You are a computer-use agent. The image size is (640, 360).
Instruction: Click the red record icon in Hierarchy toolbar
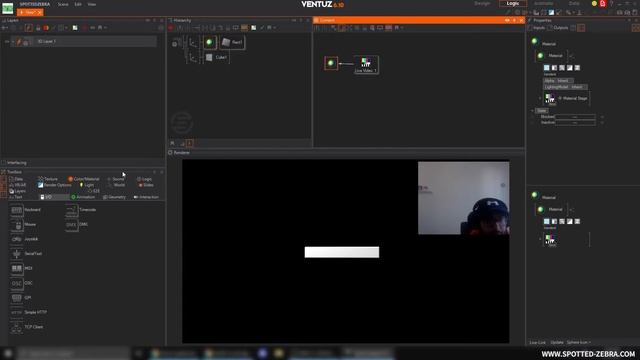(171, 28)
